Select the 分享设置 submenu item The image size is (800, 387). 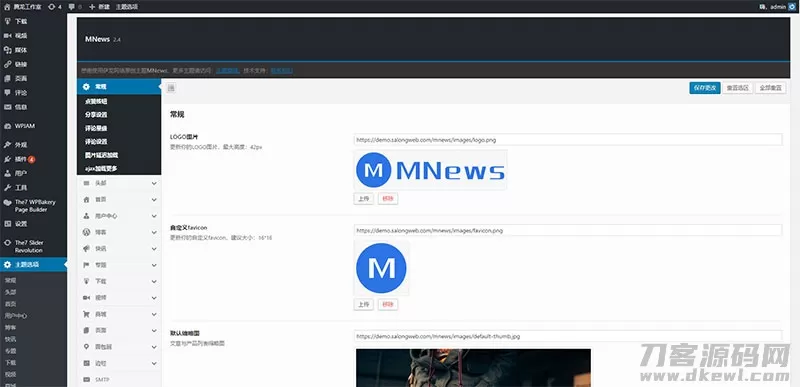[x=96, y=115]
